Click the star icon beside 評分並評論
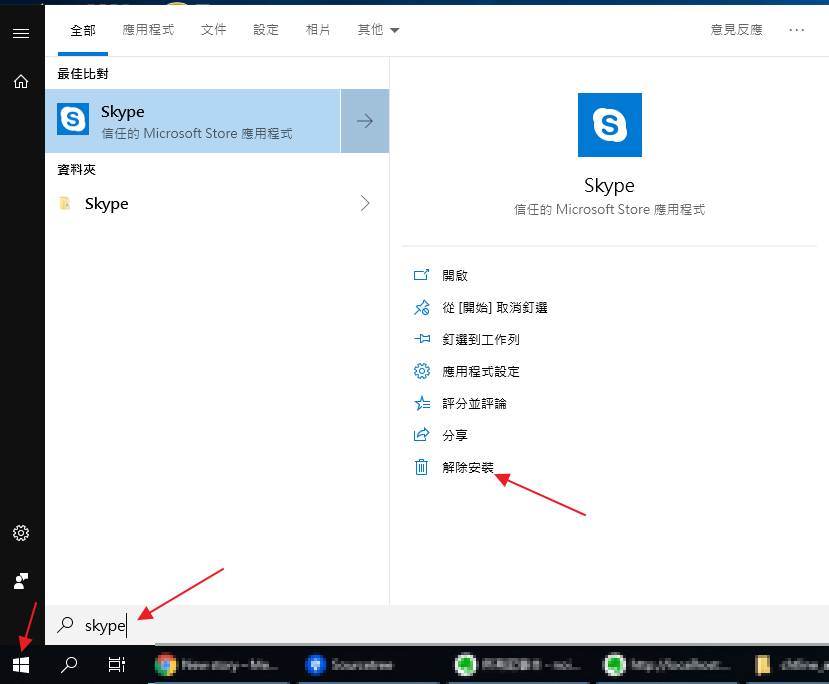829x684 pixels. pos(421,403)
